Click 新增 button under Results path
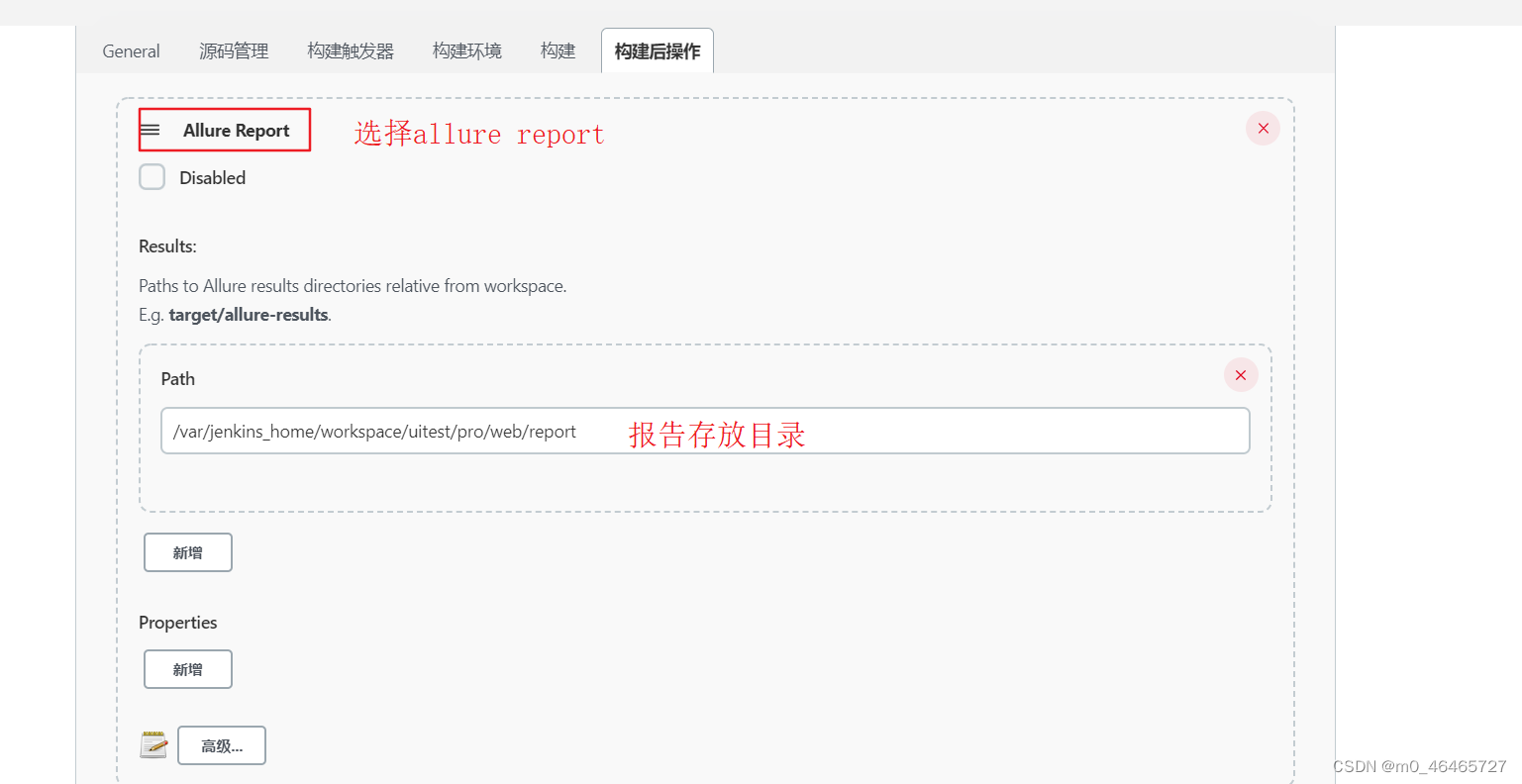The width and height of the screenshot is (1522, 784). tap(188, 552)
